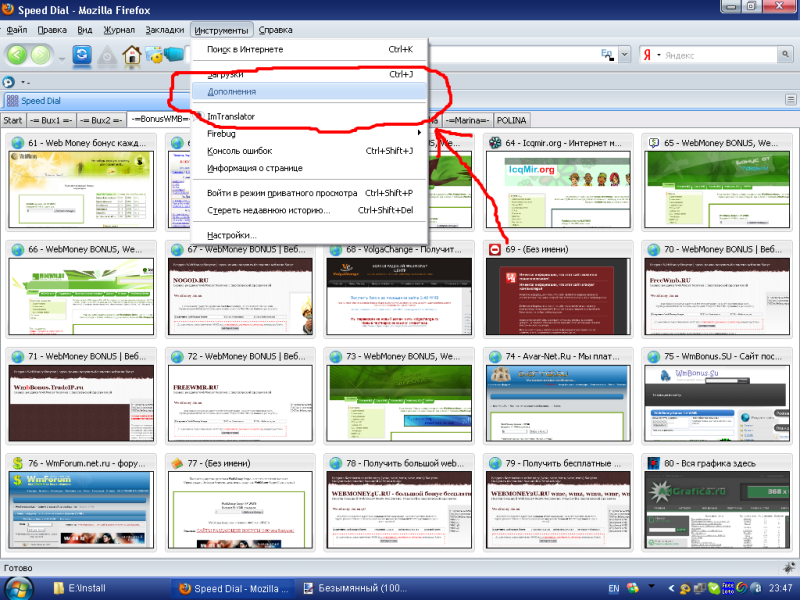Open Настройки… from the menu
This screenshot has width=800, height=600.
click(x=310, y=235)
